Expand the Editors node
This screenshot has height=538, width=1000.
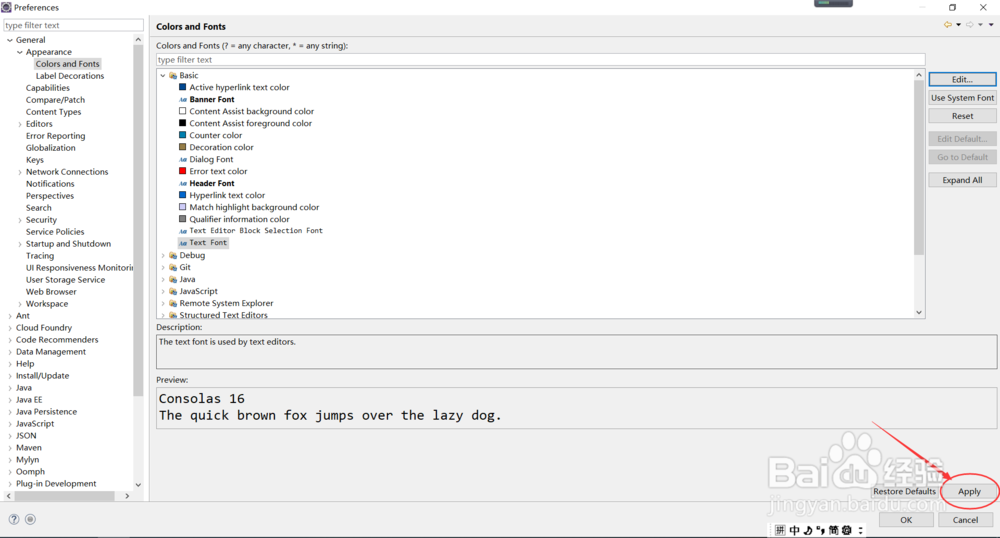(x=20, y=124)
